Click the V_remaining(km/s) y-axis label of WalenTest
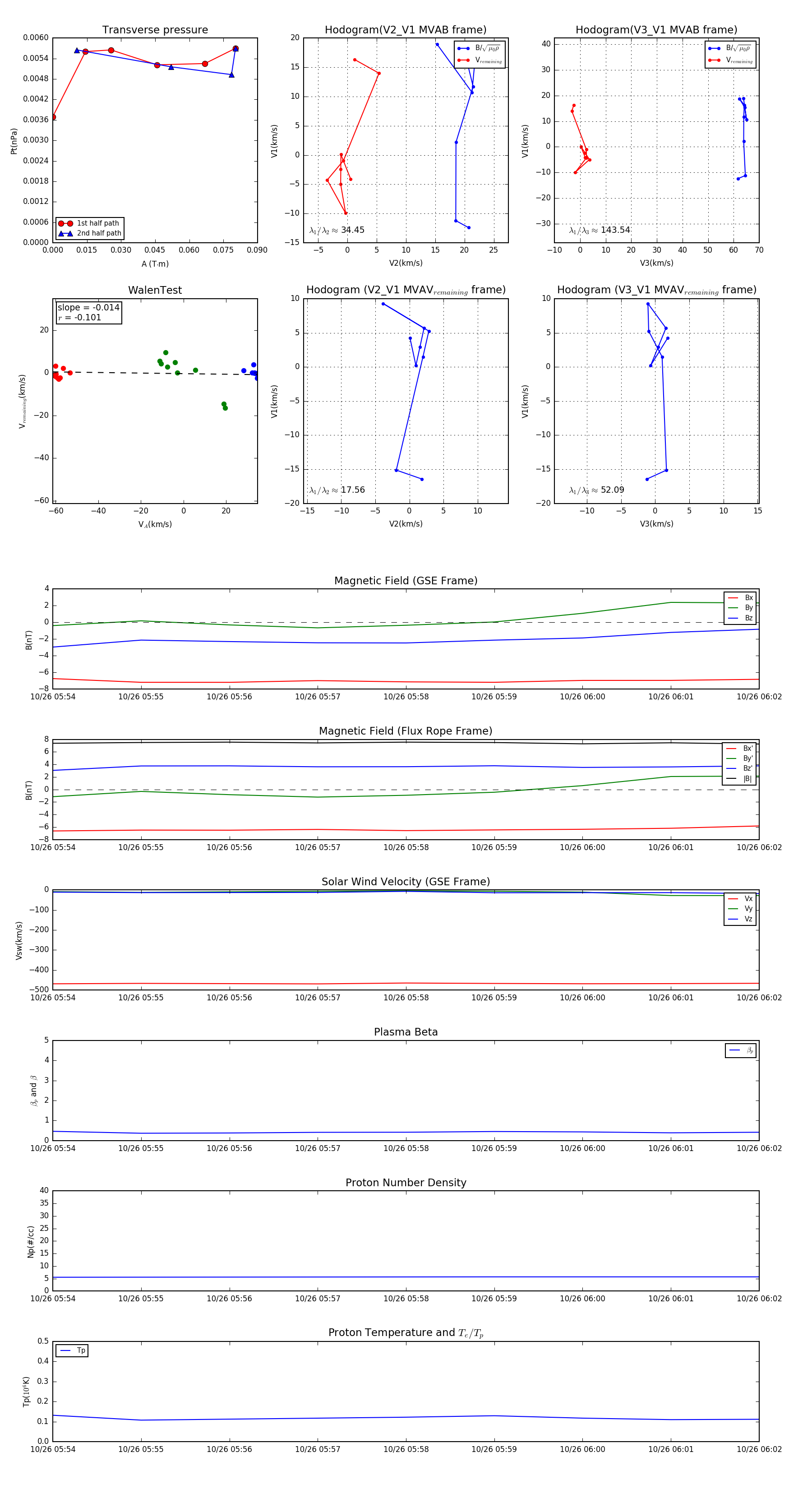The width and height of the screenshot is (812, 1489). tap(23, 401)
